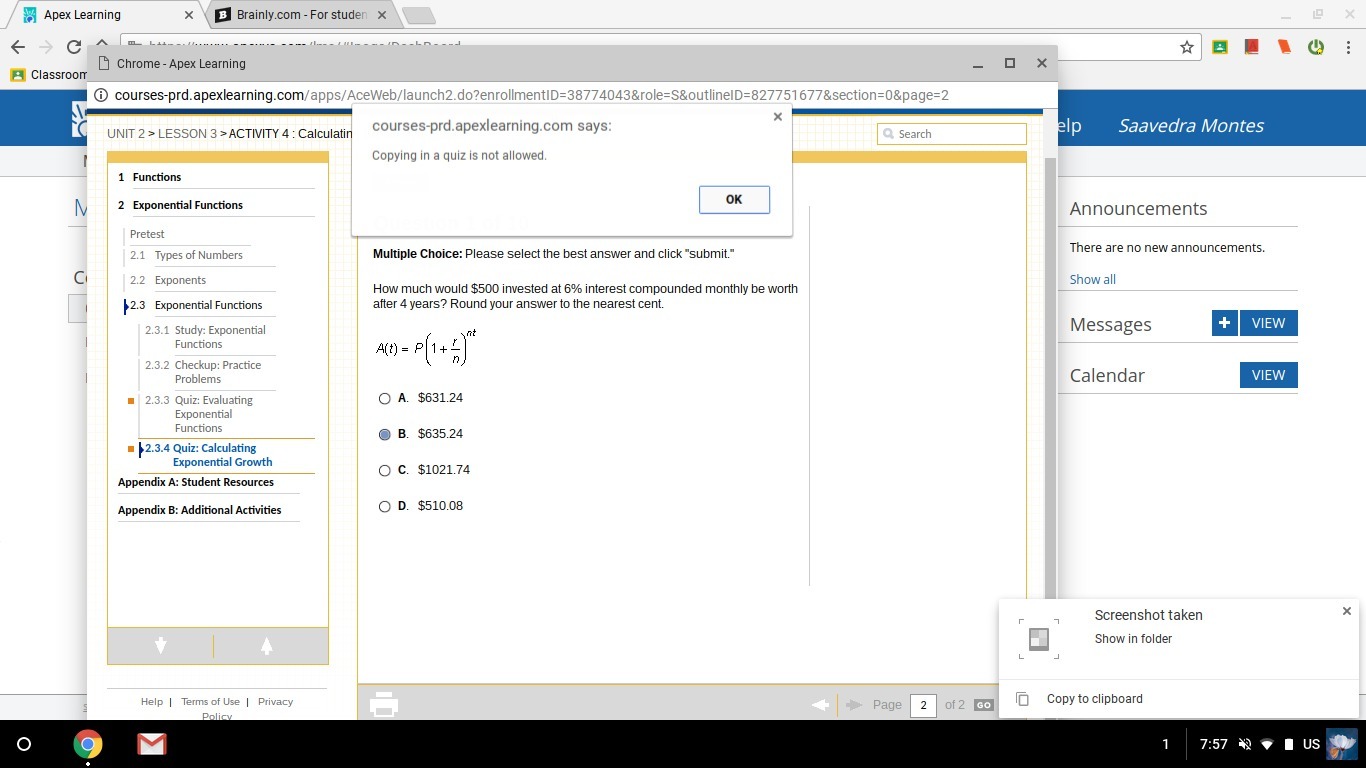This screenshot has width=1366, height=768.
Task: Go to the previous quiz page arrow
Action: [x=821, y=704]
